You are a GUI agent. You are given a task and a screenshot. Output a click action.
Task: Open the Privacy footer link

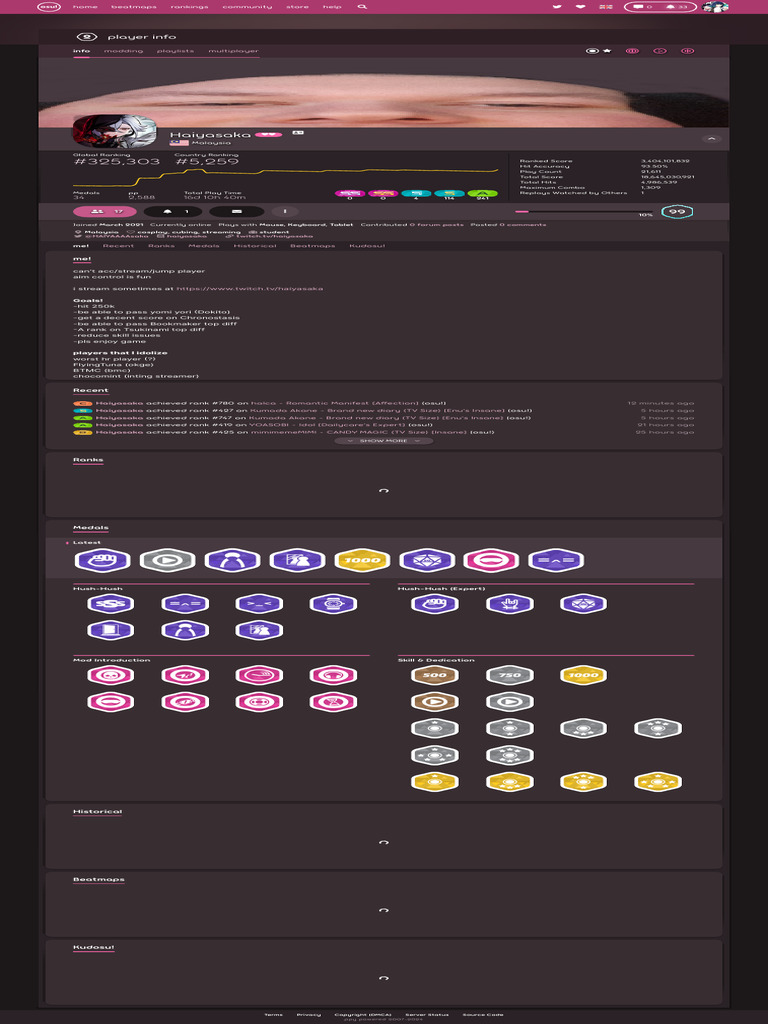tap(308, 1014)
